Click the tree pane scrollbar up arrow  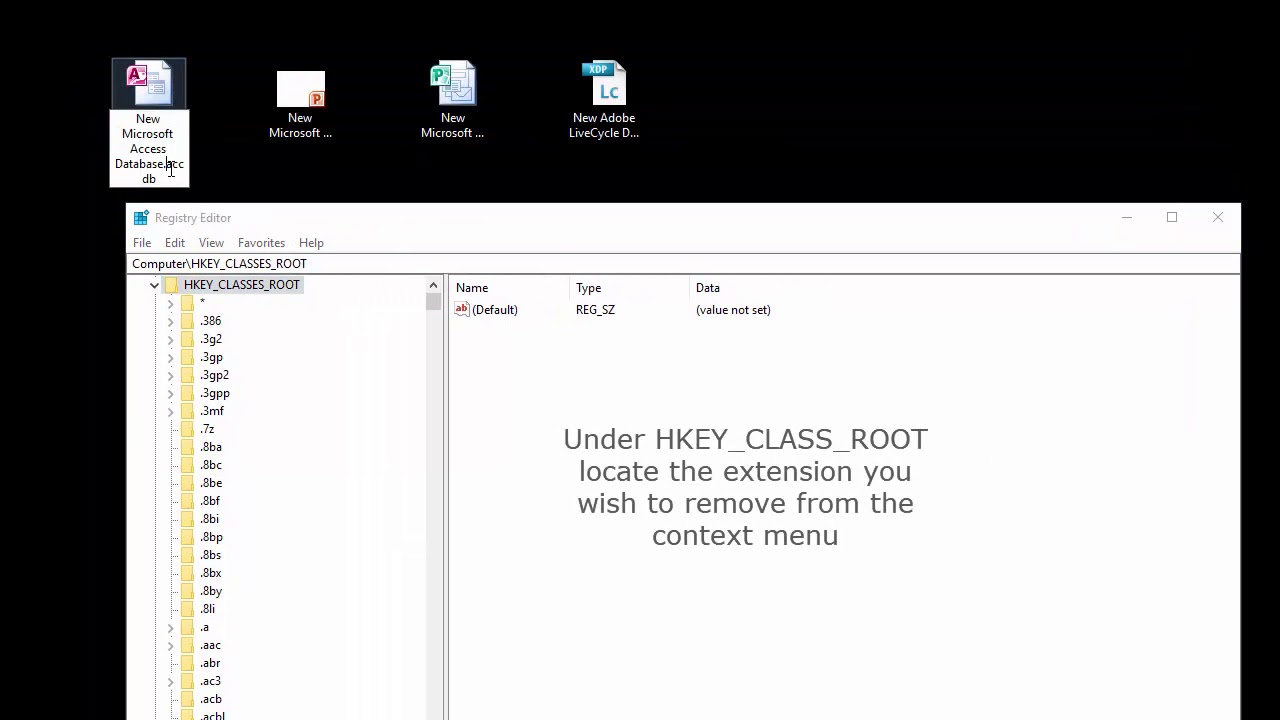pos(433,285)
